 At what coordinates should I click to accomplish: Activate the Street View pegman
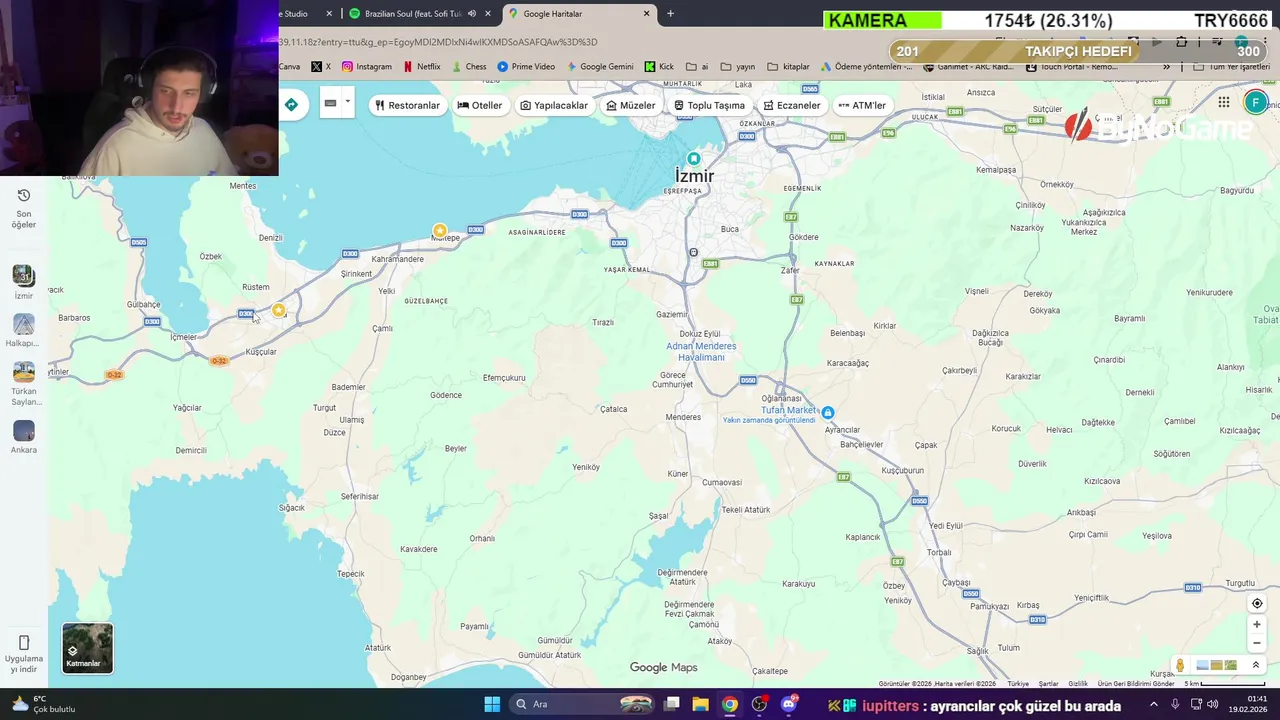pos(1180,665)
